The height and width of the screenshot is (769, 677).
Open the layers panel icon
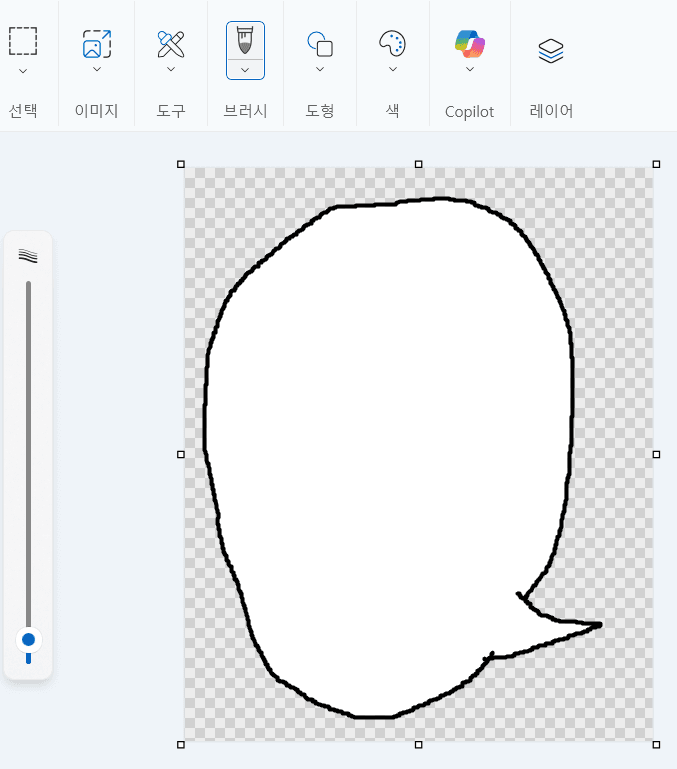pyautogui.click(x=551, y=51)
